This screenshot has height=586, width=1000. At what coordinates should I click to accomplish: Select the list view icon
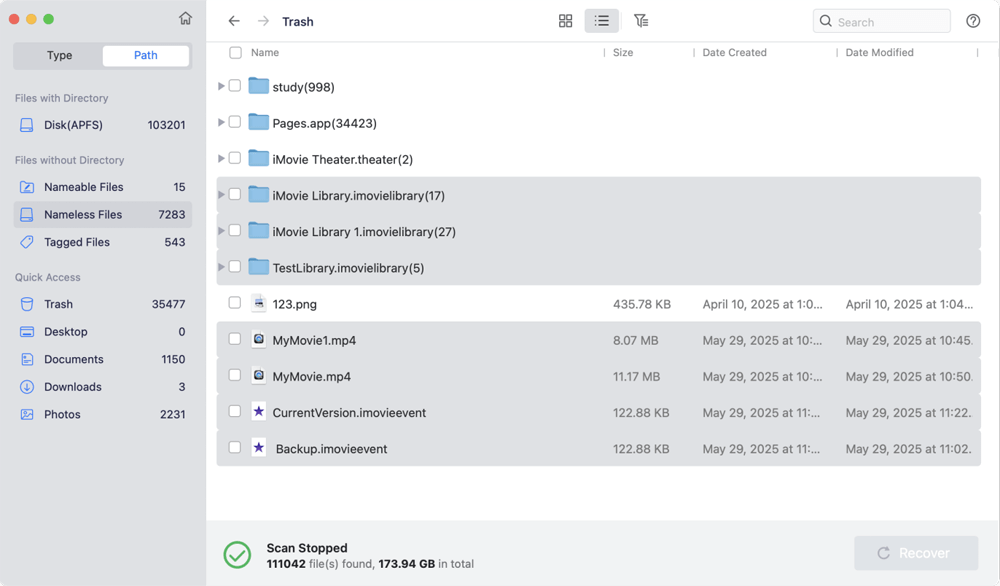[601, 20]
